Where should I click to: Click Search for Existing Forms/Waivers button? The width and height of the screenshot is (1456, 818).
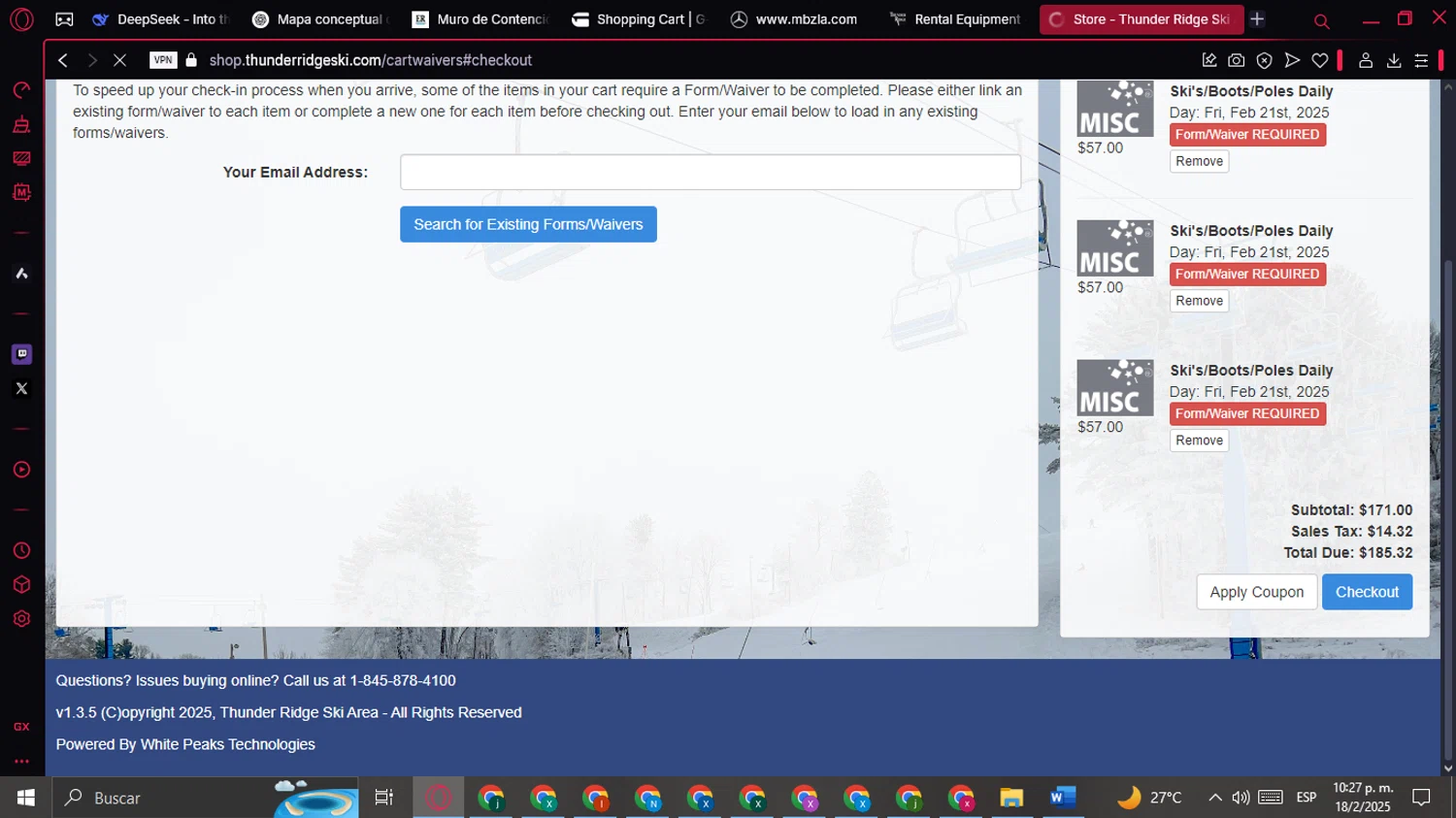[528, 224]
